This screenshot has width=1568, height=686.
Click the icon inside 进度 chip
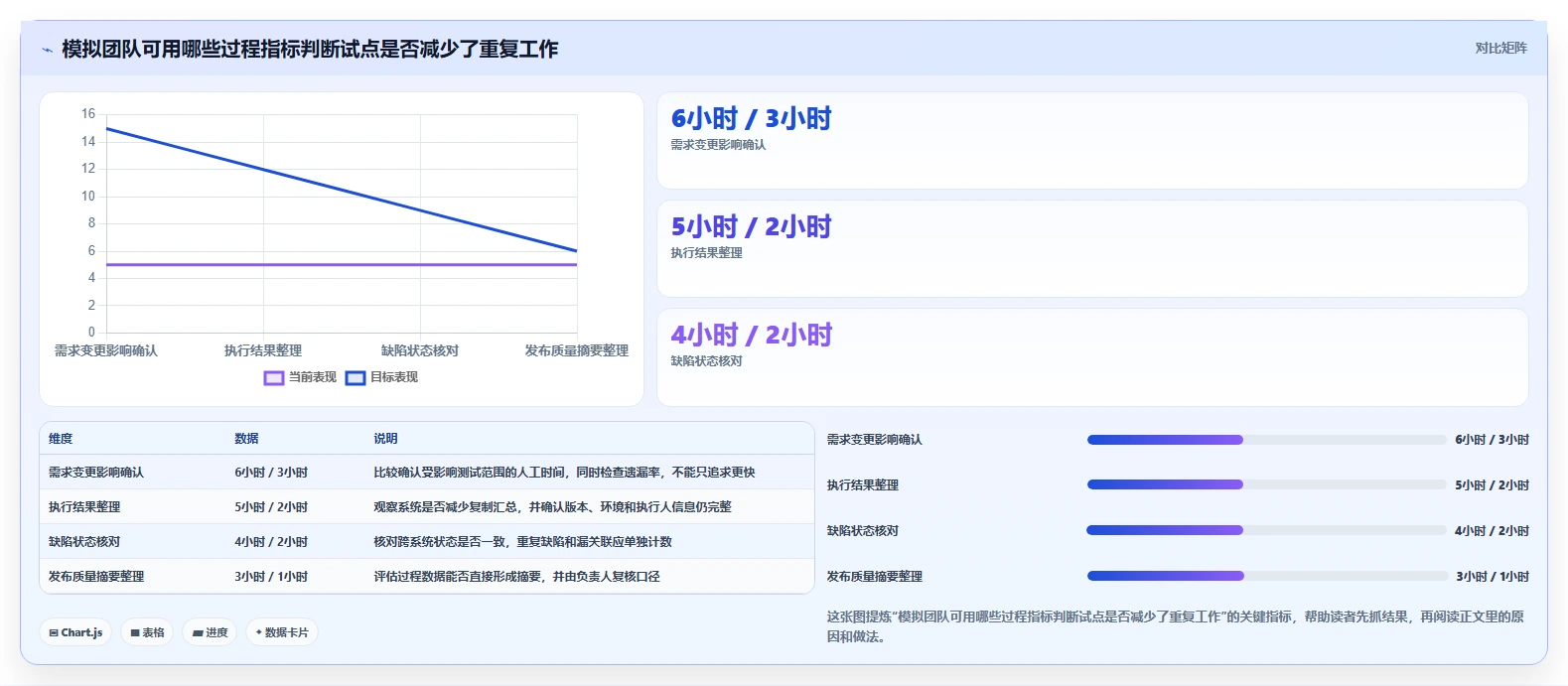(198, 632)
